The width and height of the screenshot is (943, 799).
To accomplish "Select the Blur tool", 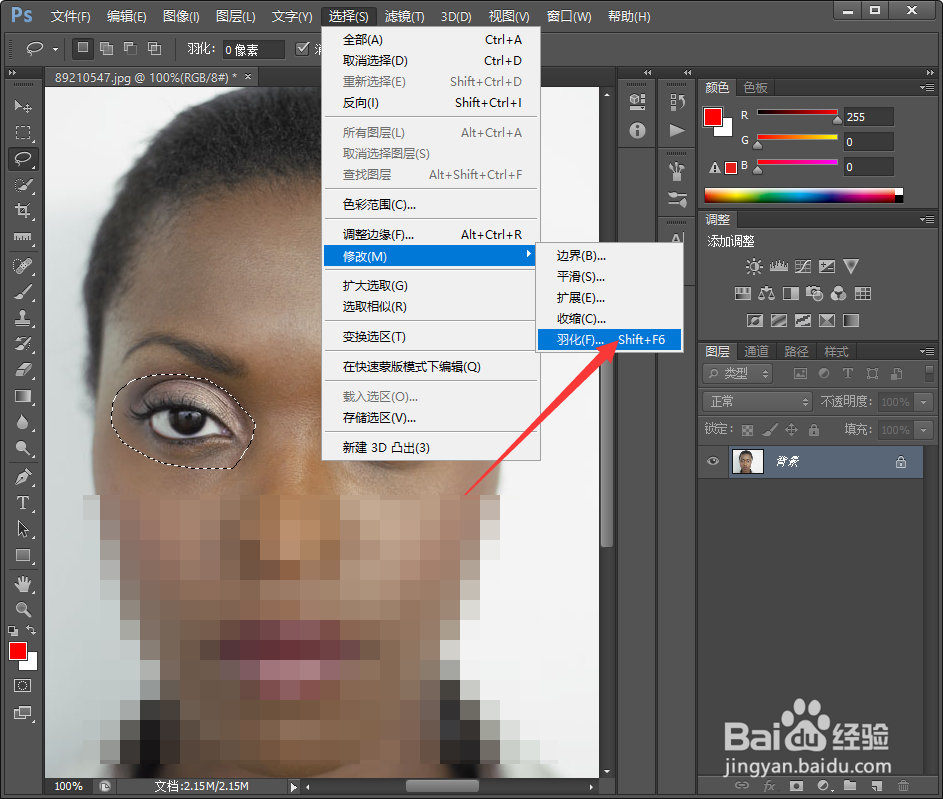I will click(x=23, y=422).
